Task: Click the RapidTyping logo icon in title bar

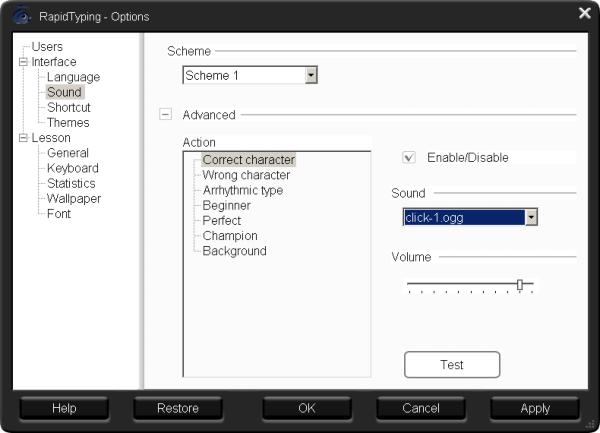Action: click(21, 16)
